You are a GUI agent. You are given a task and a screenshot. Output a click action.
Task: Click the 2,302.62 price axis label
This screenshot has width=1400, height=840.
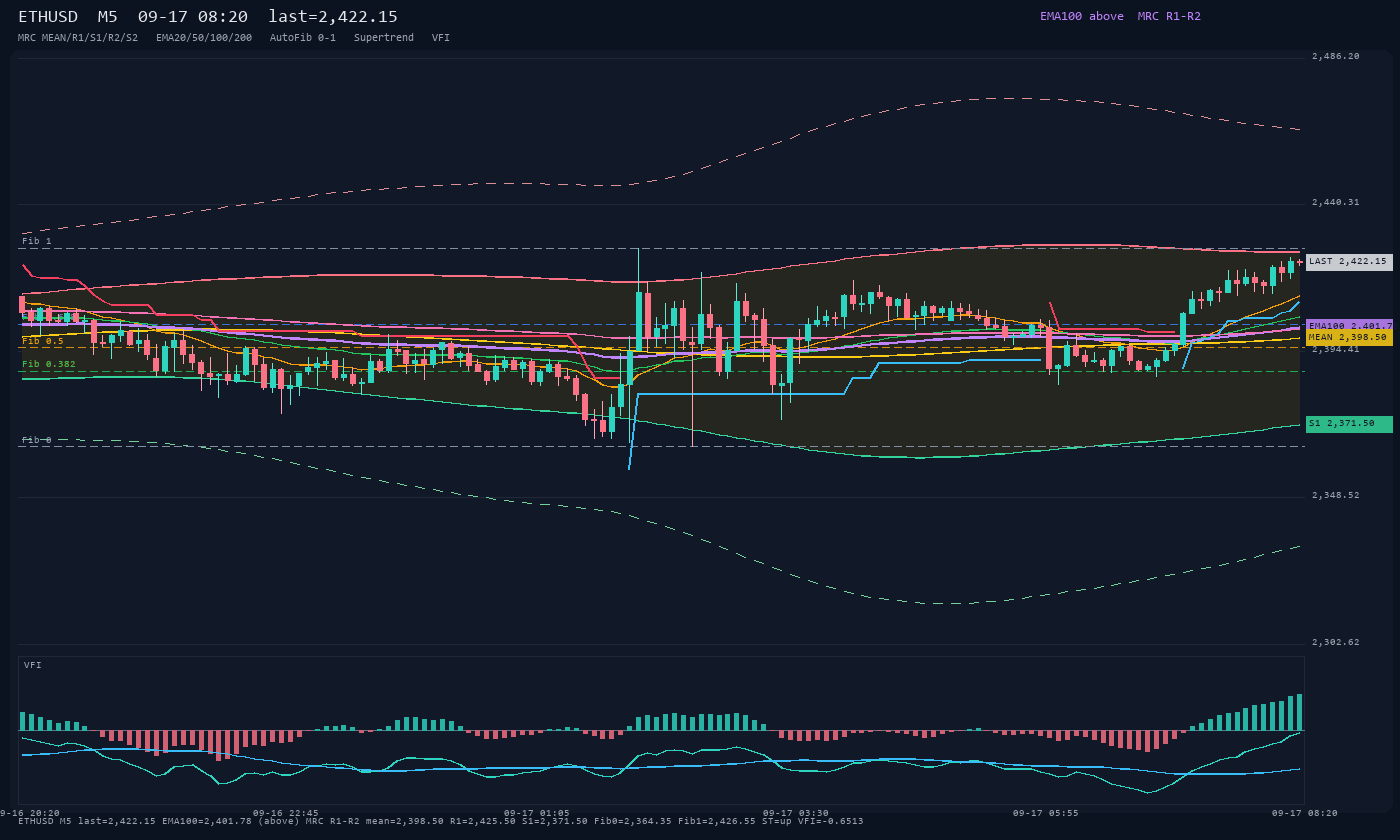1336,643
